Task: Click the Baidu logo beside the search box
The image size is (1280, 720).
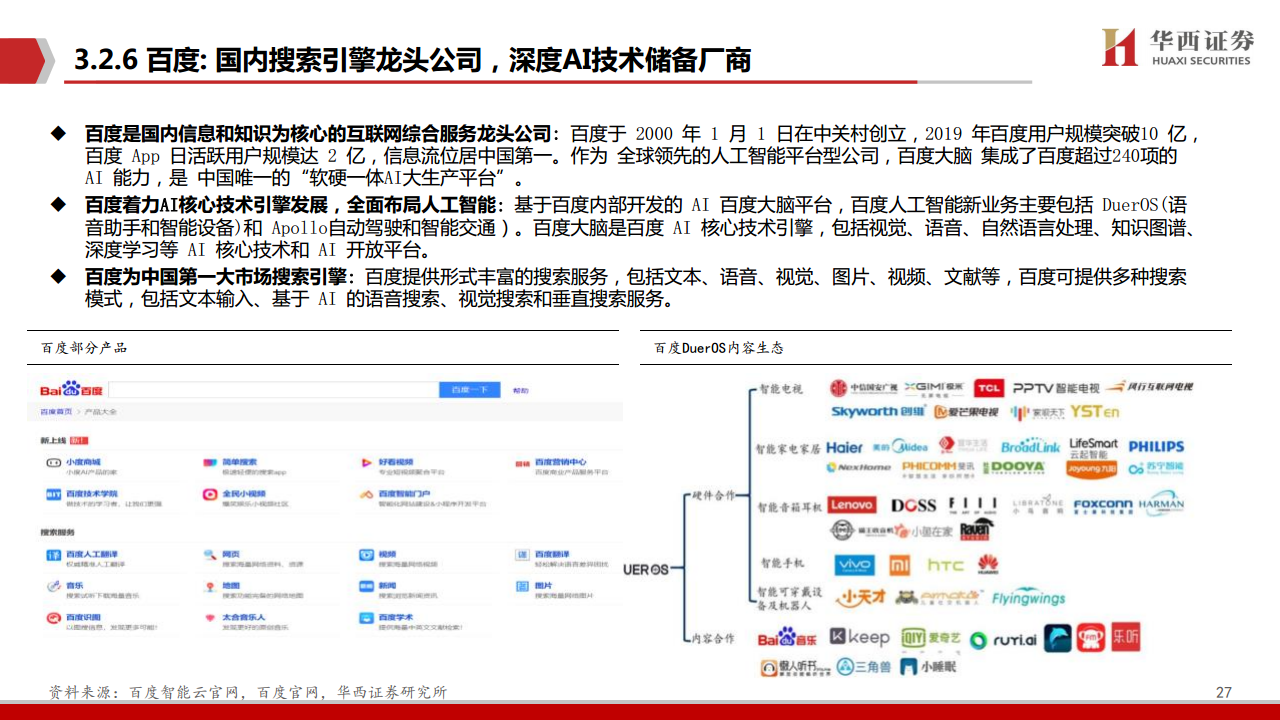Action: click(72, 389)
